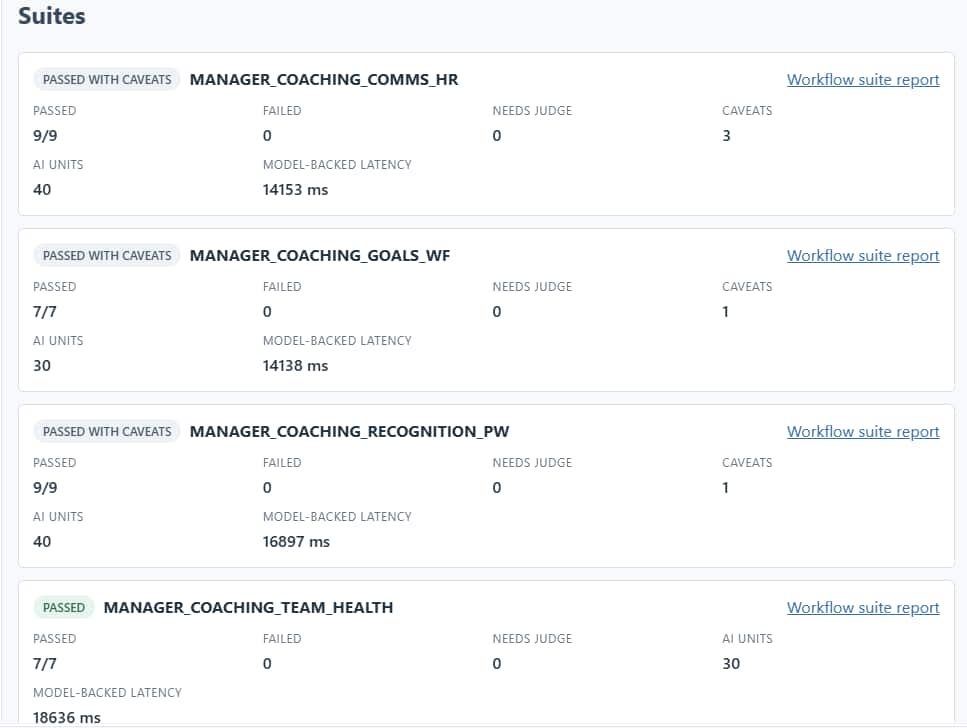Click PASSED WITH CAVEATS badge on RECOGNITION_PW suite
The height and width of the screenshot is (728, 967).
107,431
